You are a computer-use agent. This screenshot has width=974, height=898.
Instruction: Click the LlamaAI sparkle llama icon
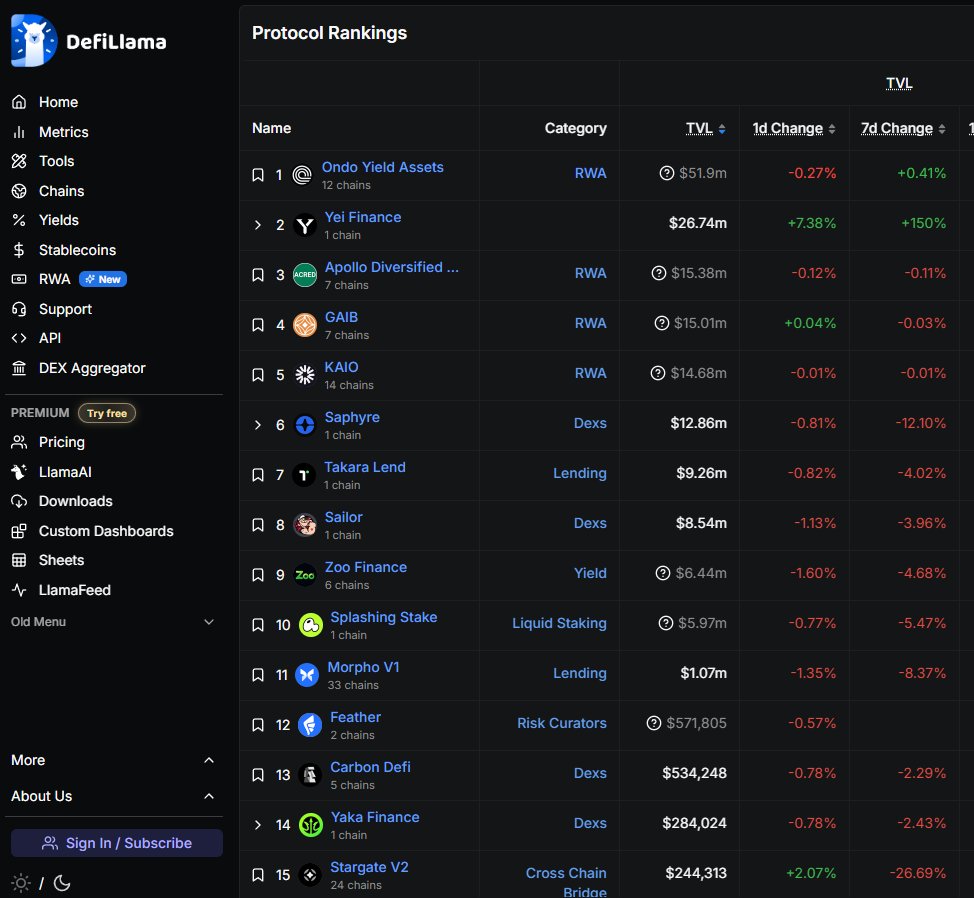pyautogui.click(x=19, y=471)
